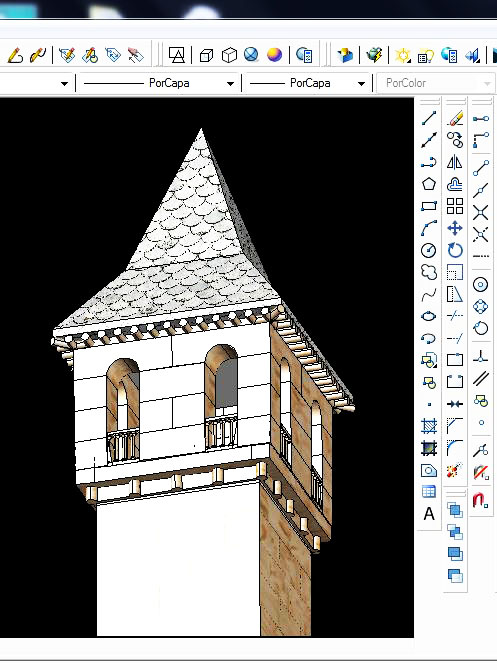This screenshot has height=670, width=497.
Task: Select the Line drawing tool
Action: click(429, 118)
